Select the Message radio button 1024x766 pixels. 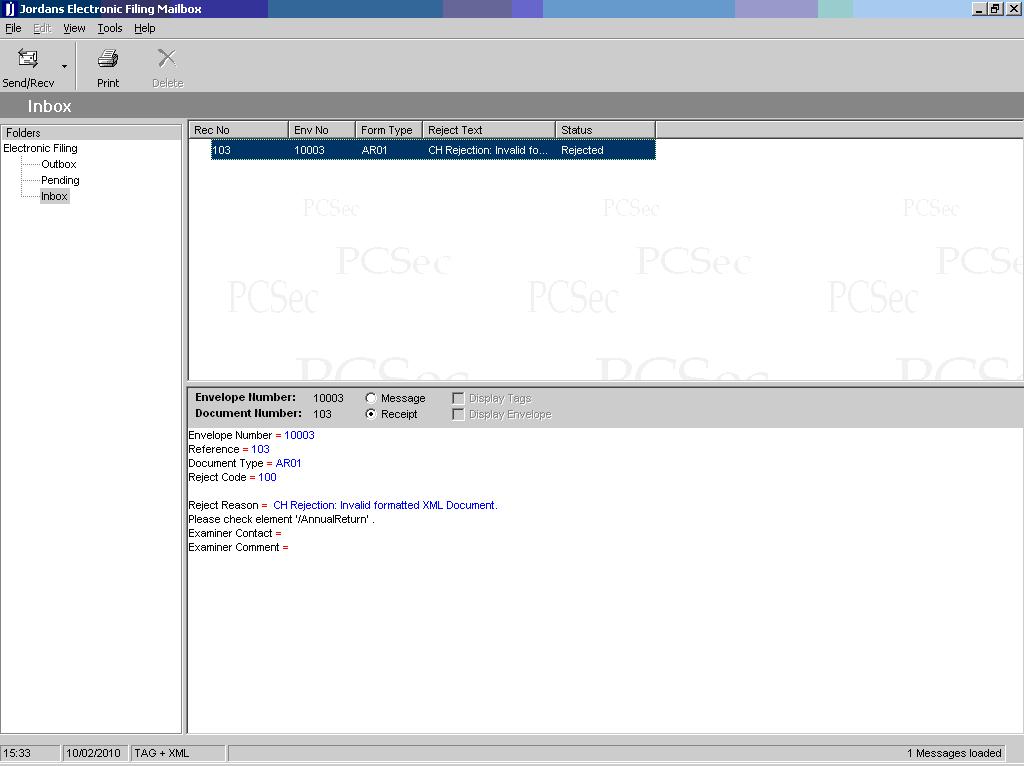[371, 398]
